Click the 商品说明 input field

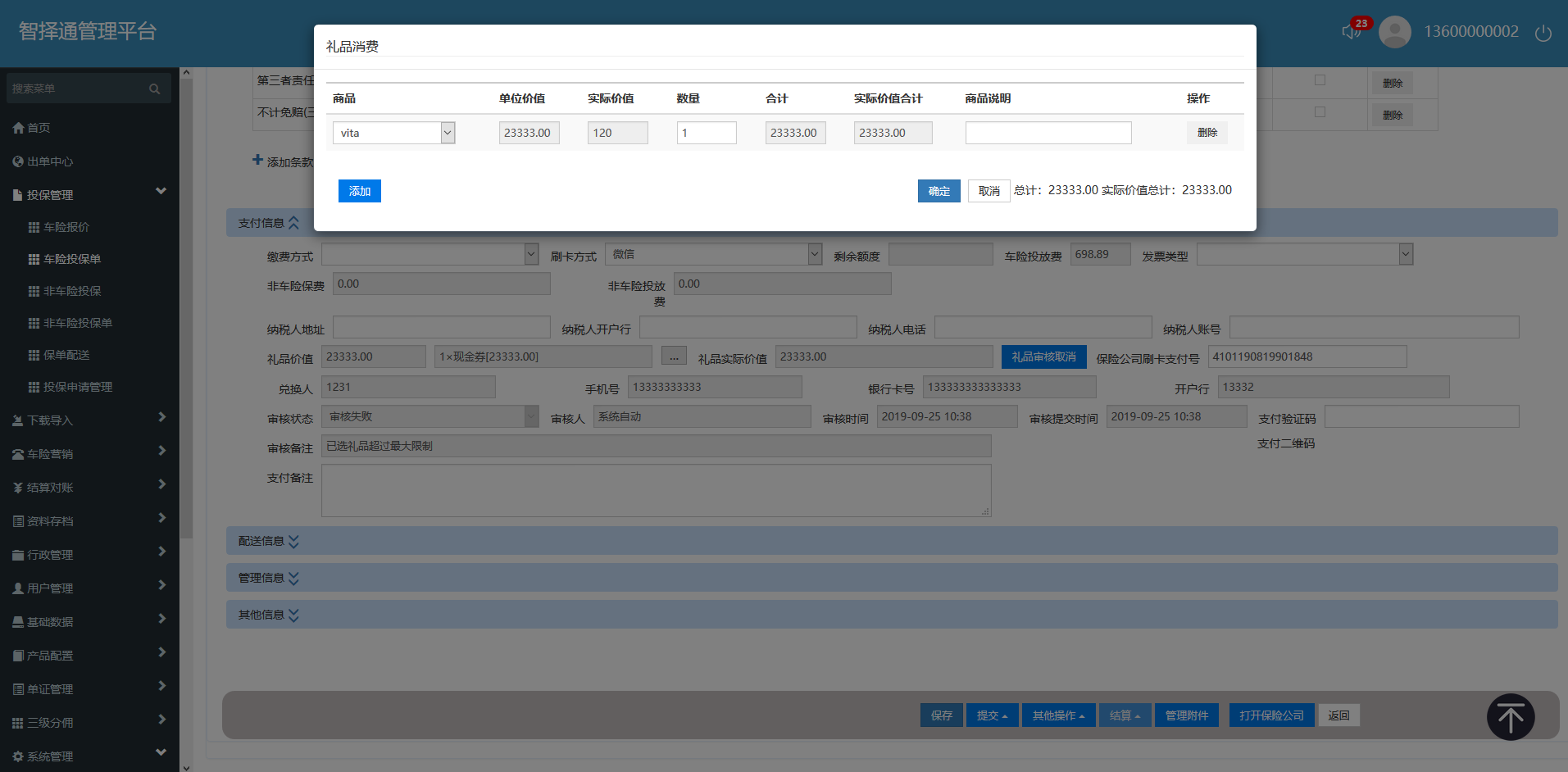pos(1048,133)
